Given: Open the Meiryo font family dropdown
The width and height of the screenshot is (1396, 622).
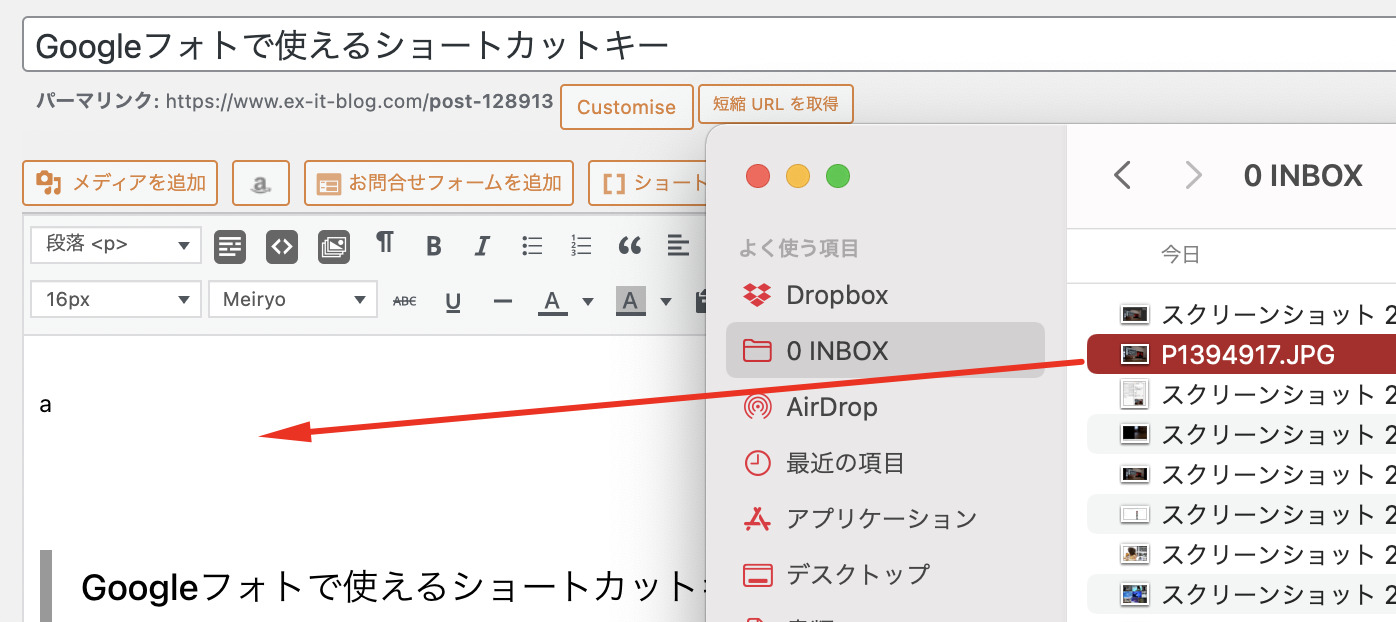Looking at the screenshot, I should coord(293,300).
